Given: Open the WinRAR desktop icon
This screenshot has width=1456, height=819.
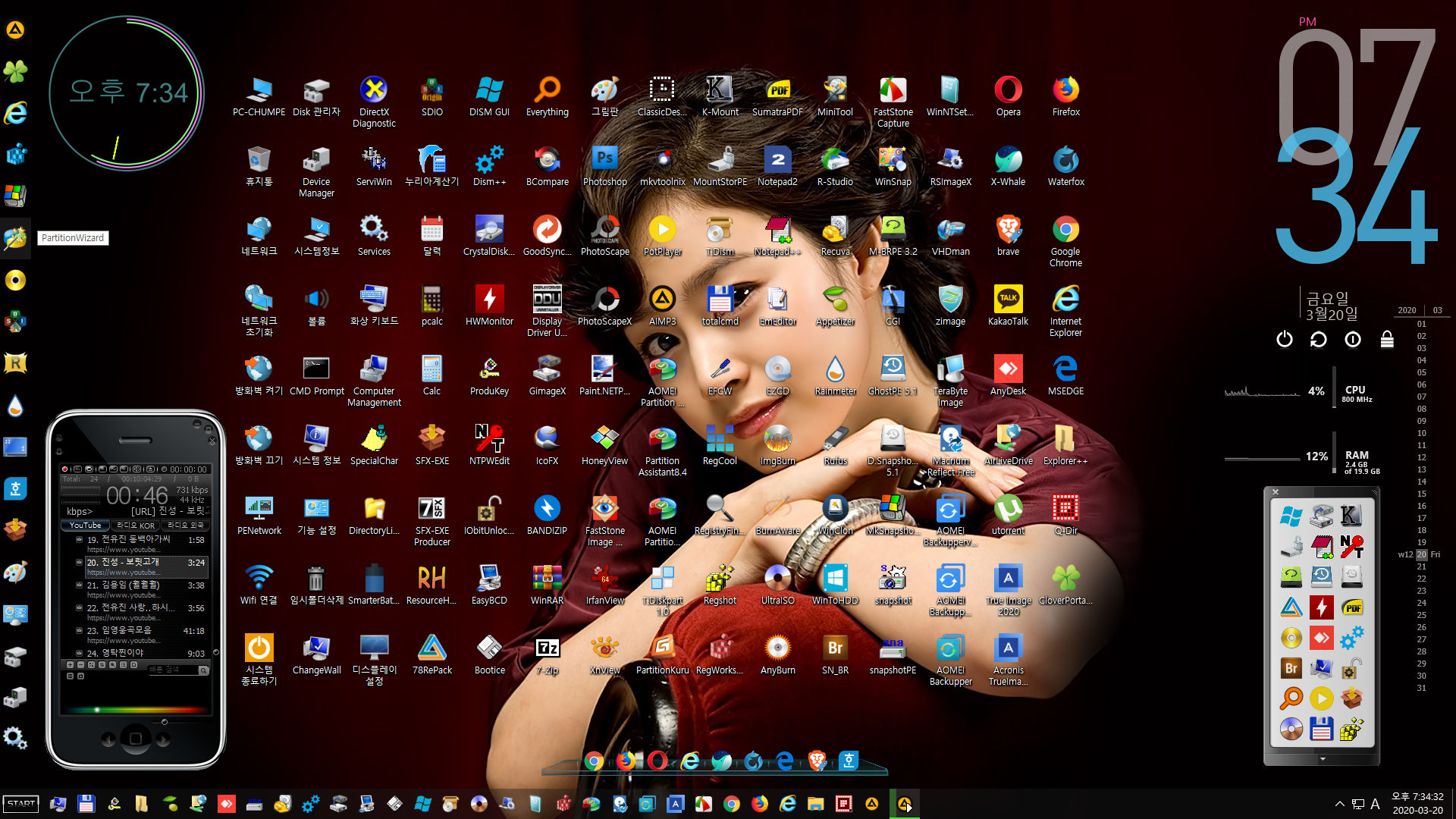Looking at the screenshot, I should pos(547,585).
